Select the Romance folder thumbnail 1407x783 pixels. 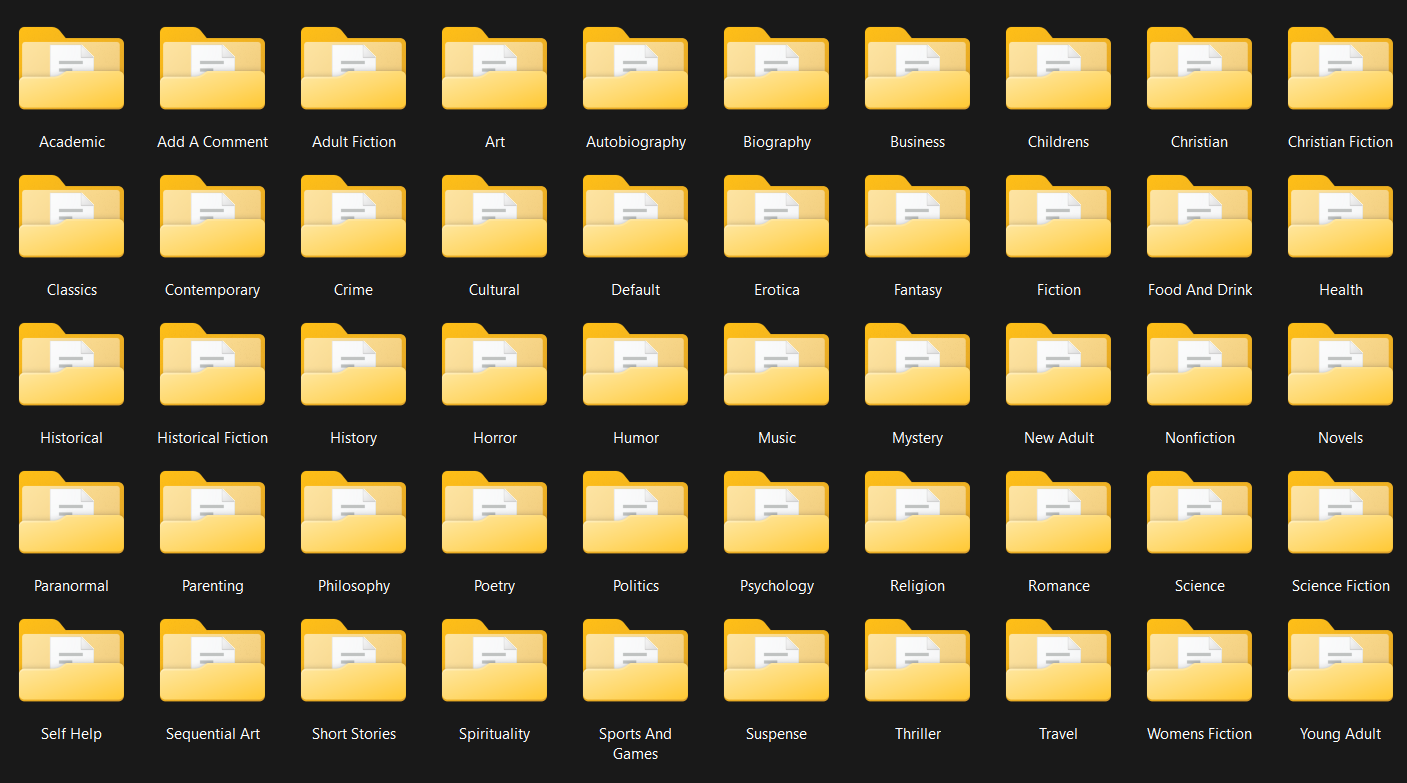click(x=1058, y=514)
